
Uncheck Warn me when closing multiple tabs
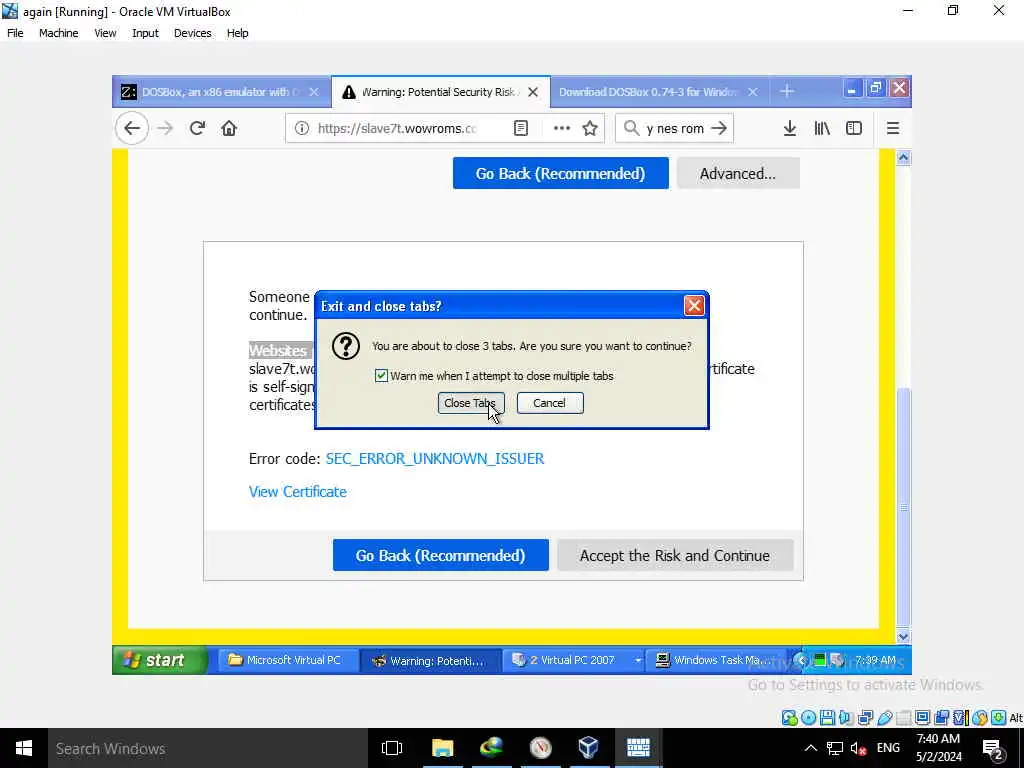click(x=381, y=376)
